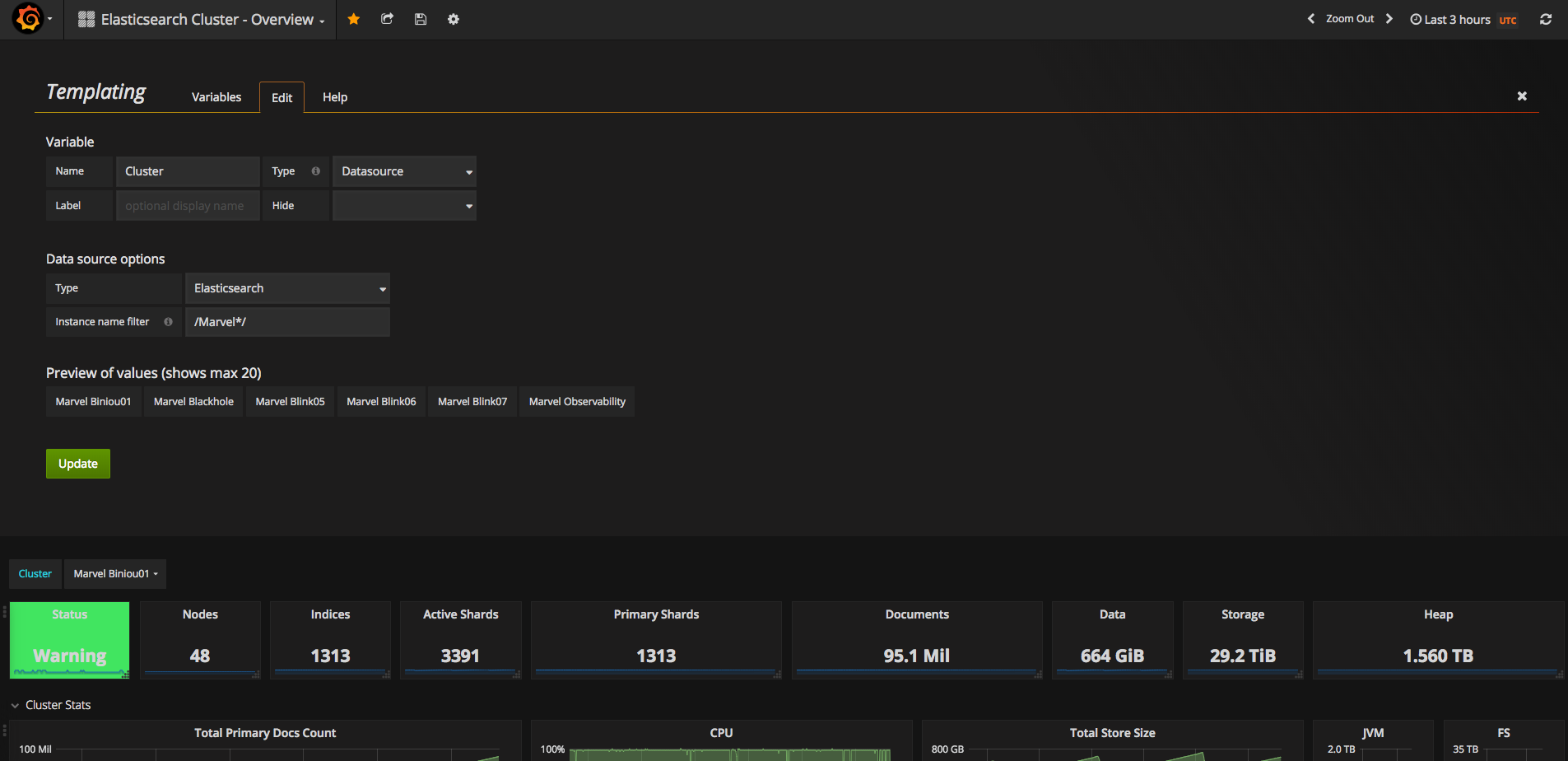1568x761 pixels.
Task: Refresh the dashboard
Action: (1546, 19)
